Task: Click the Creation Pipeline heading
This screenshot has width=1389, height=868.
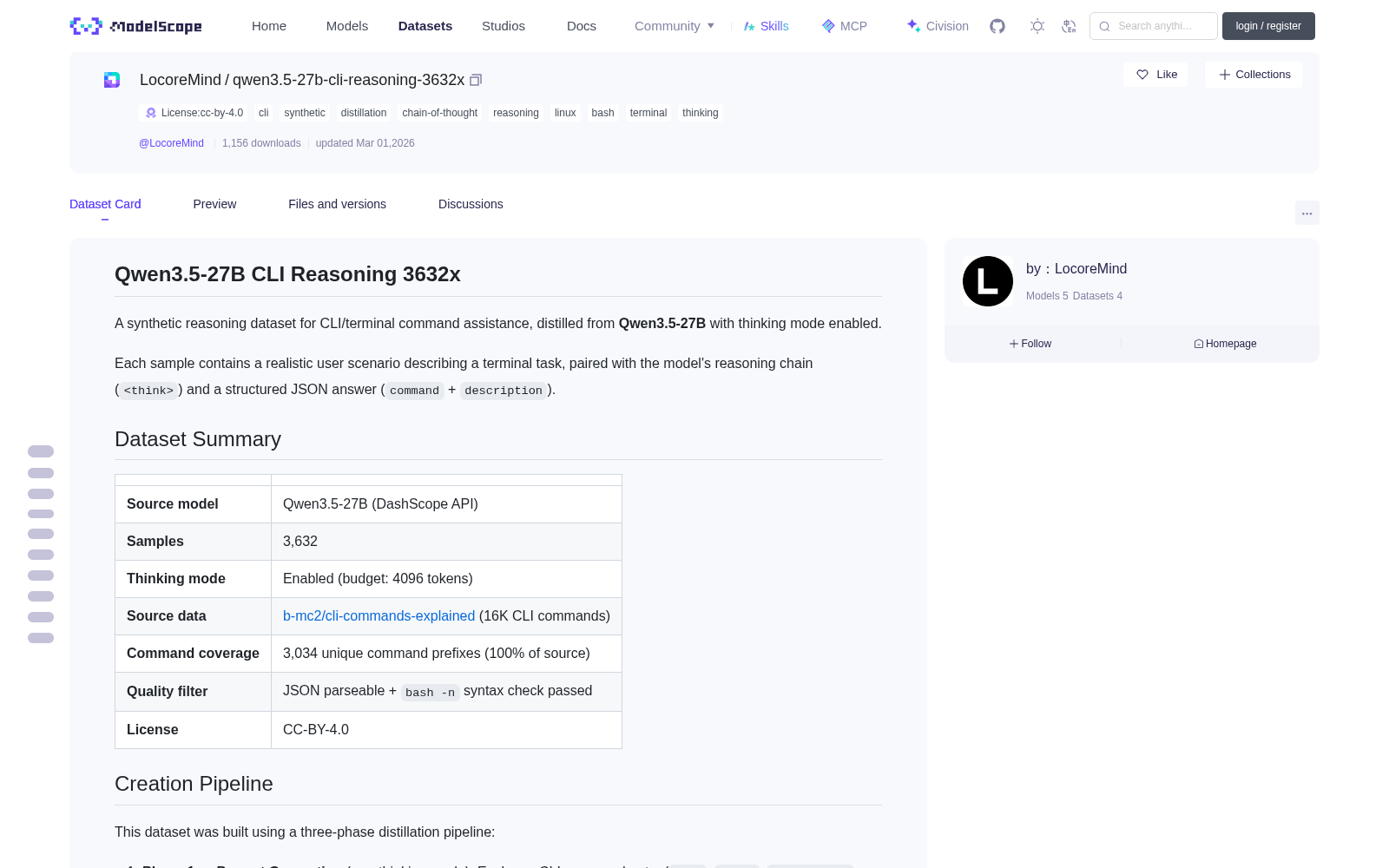Action: [194, 784]
